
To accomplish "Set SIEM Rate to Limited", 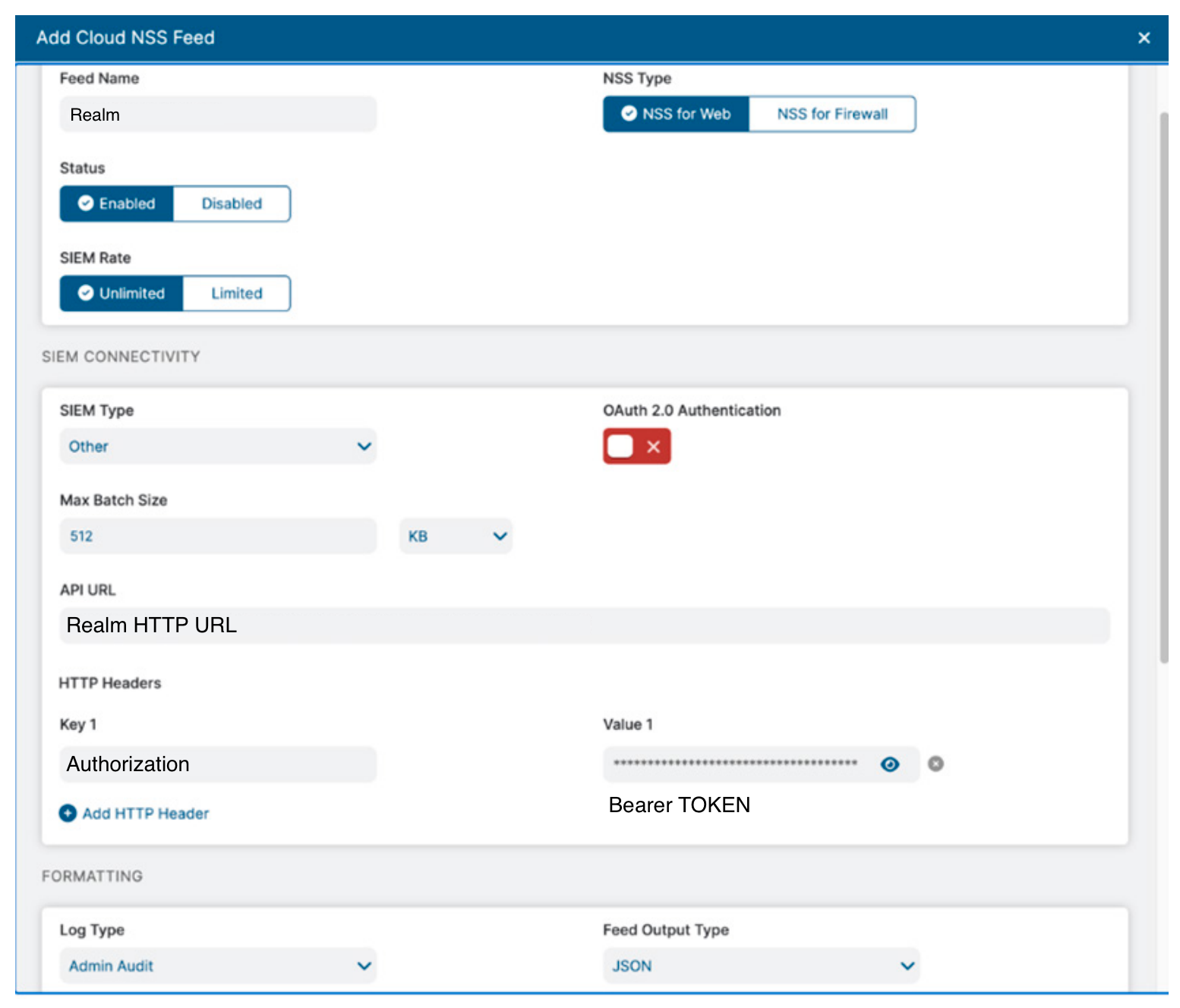I will [x=236, y=293].
